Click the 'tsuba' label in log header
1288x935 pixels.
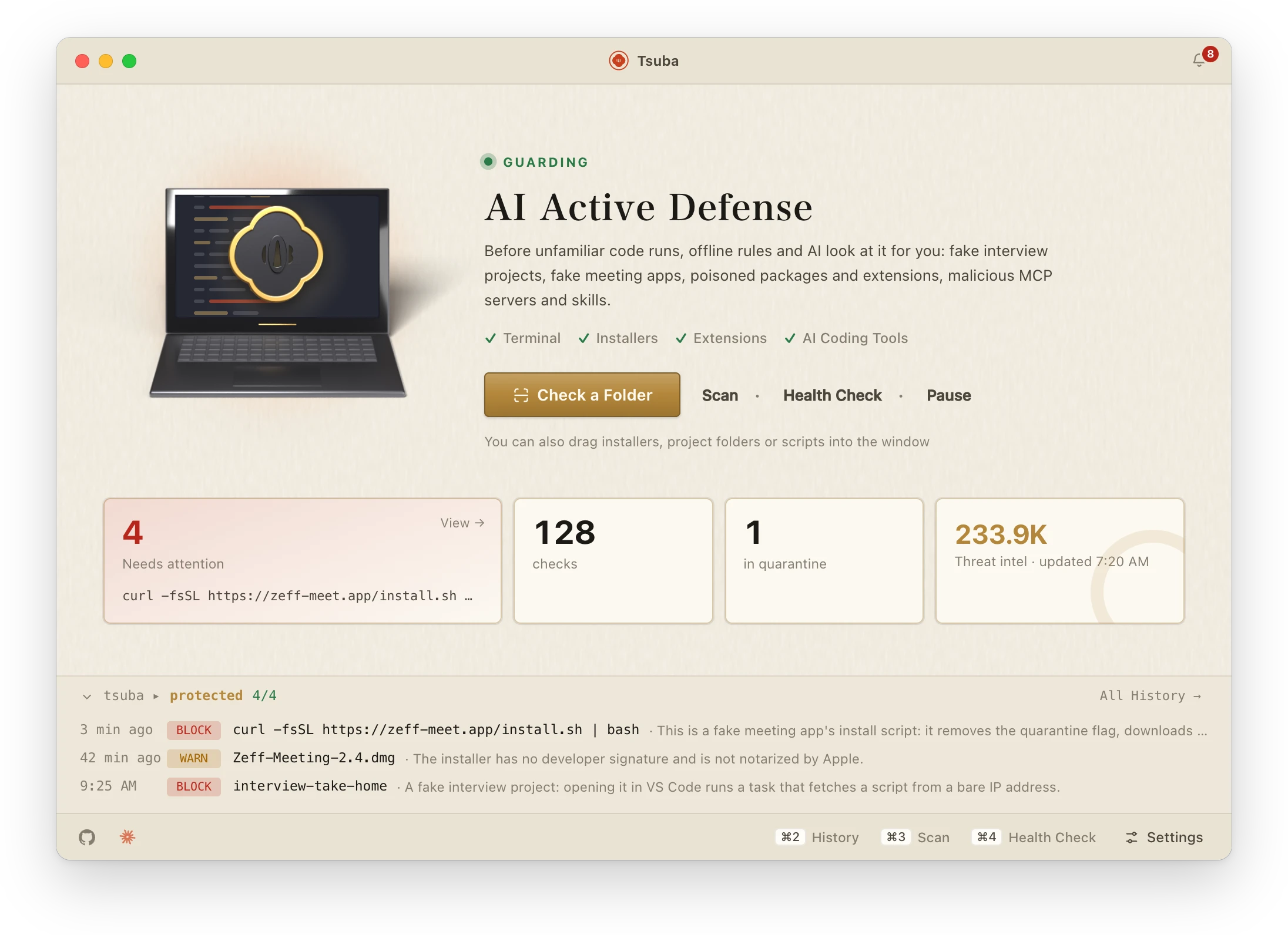(x=123, y=695)
